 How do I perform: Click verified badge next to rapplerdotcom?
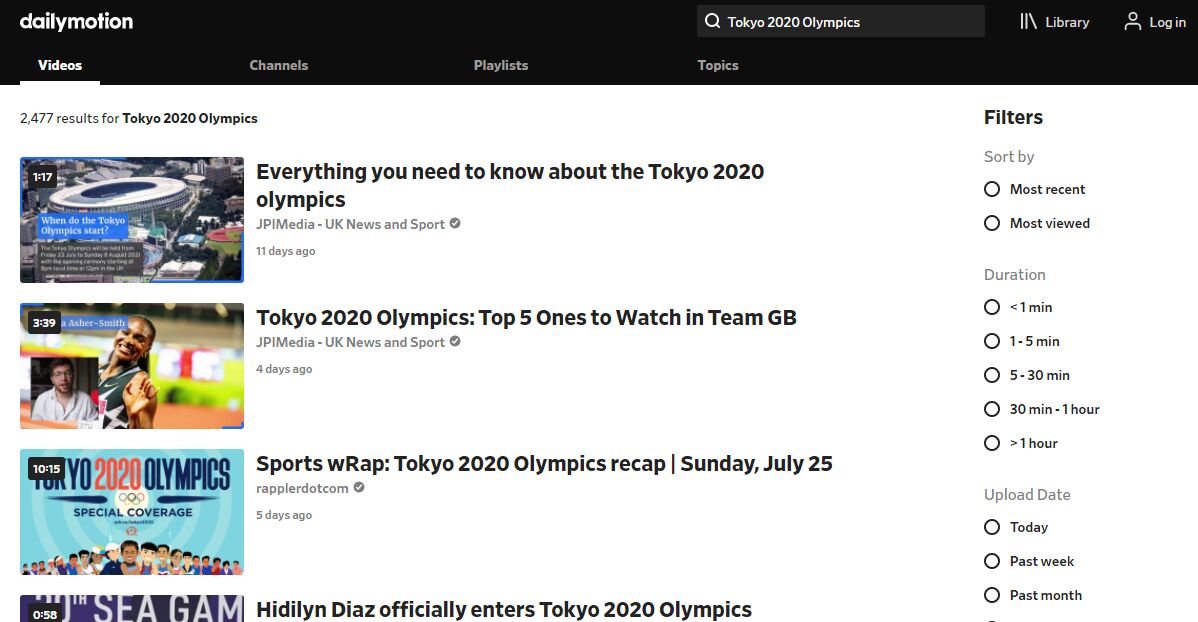(359, 488)
